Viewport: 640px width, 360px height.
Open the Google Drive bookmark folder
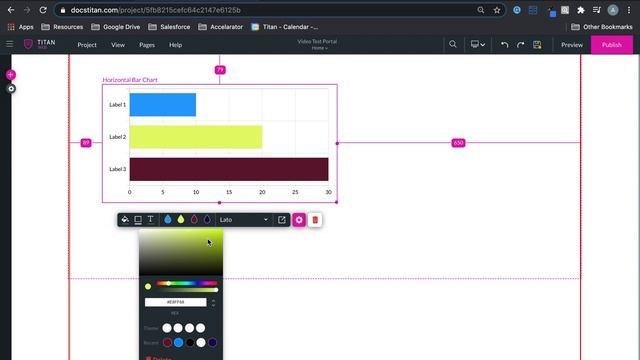(116, 27)
